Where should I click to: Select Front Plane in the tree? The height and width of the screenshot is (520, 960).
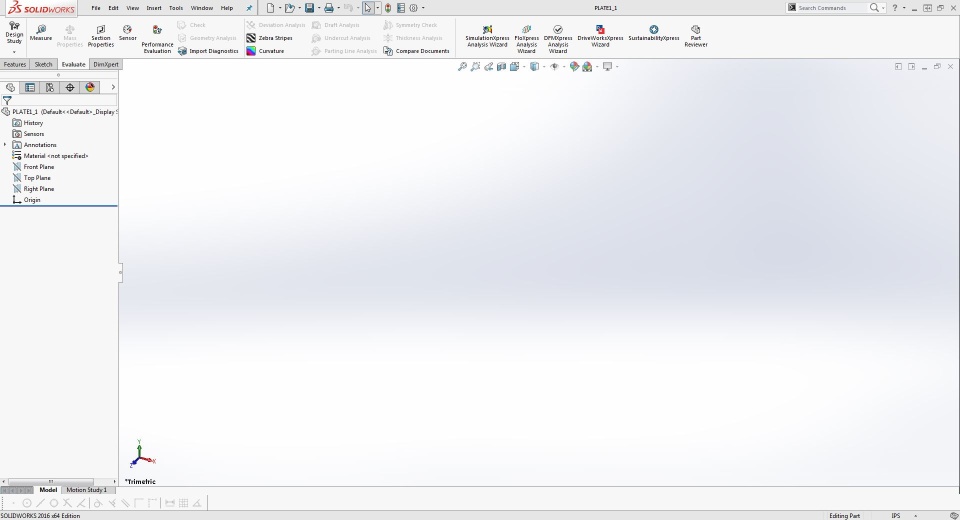coord(33,167)
